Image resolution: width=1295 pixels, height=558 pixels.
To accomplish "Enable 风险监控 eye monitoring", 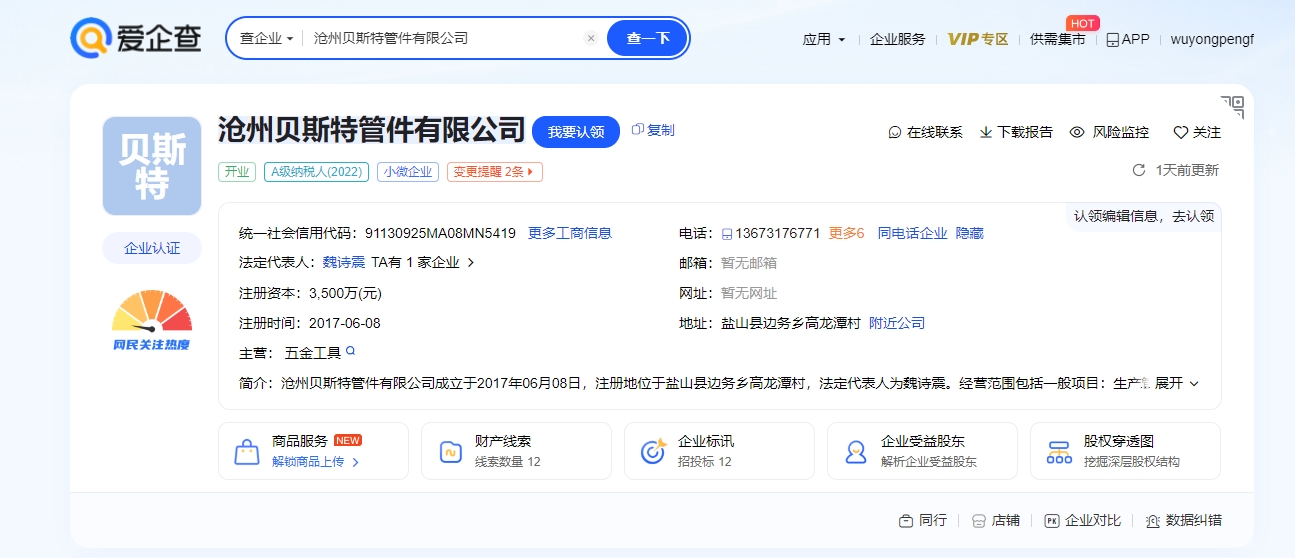I will tap(1109, 132).
